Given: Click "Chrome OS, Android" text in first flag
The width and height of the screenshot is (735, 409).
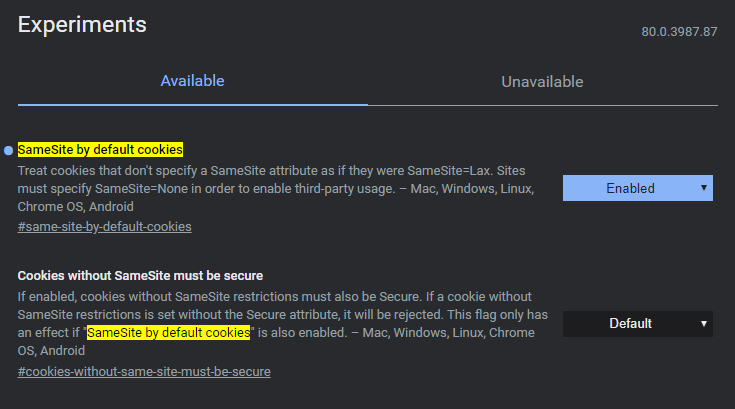Looking at the screenshot, I should click(75, 207).
